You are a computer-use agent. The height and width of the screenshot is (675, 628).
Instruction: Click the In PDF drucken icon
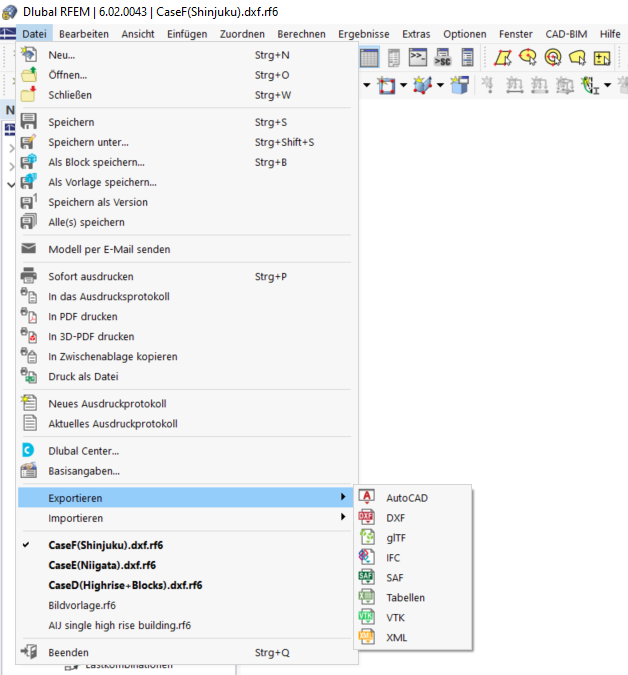tap(29, 316)
